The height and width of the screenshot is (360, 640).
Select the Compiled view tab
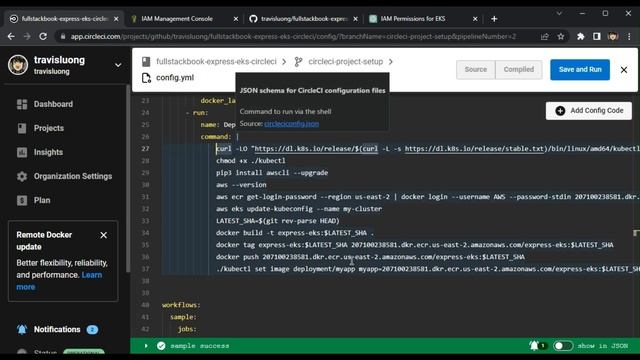[x=518, y=69]
